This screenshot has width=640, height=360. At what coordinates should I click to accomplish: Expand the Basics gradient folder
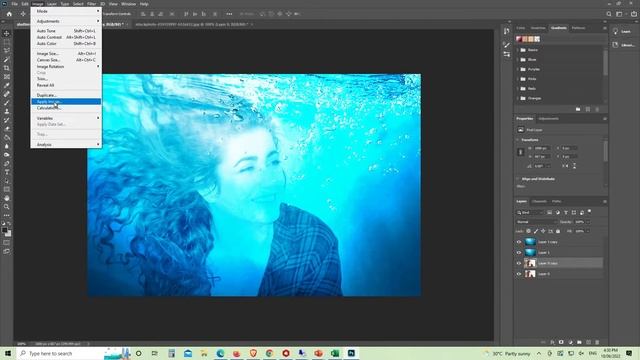518,50
